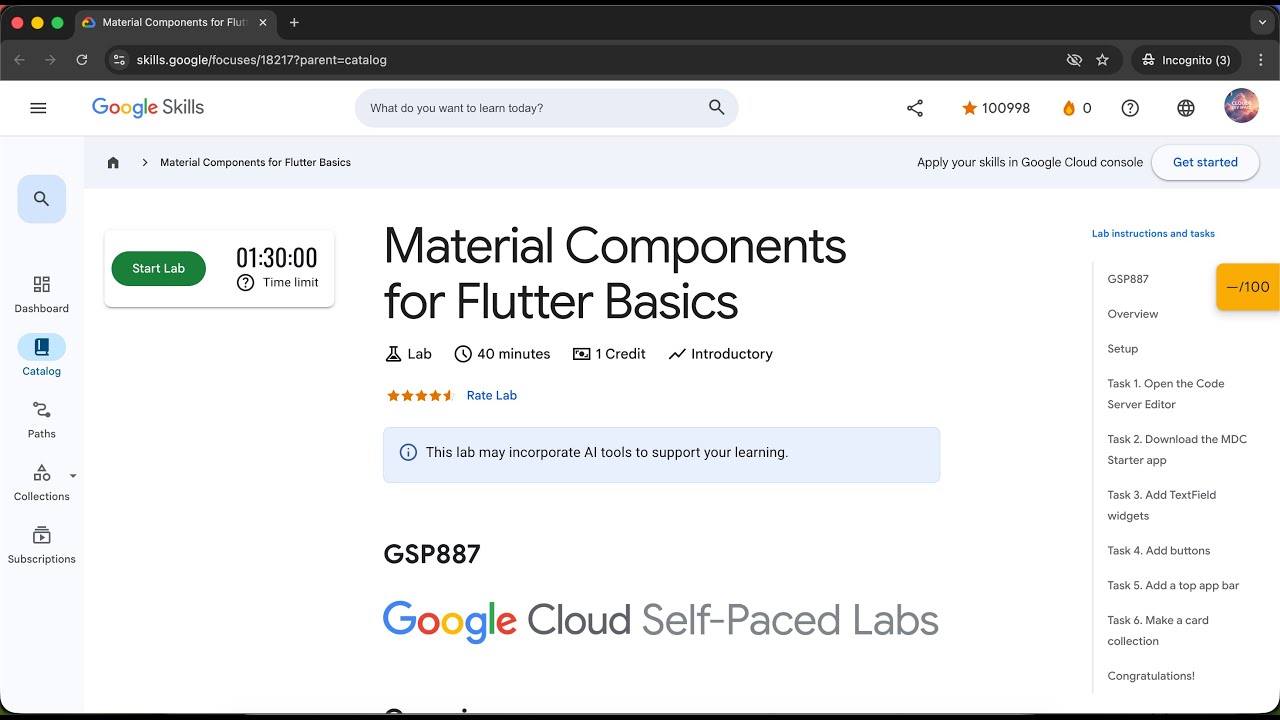Image resolution: width=1280 pixels, height=720 pixels.
Task: Reload the page
Action: click(x=82, y=60)
